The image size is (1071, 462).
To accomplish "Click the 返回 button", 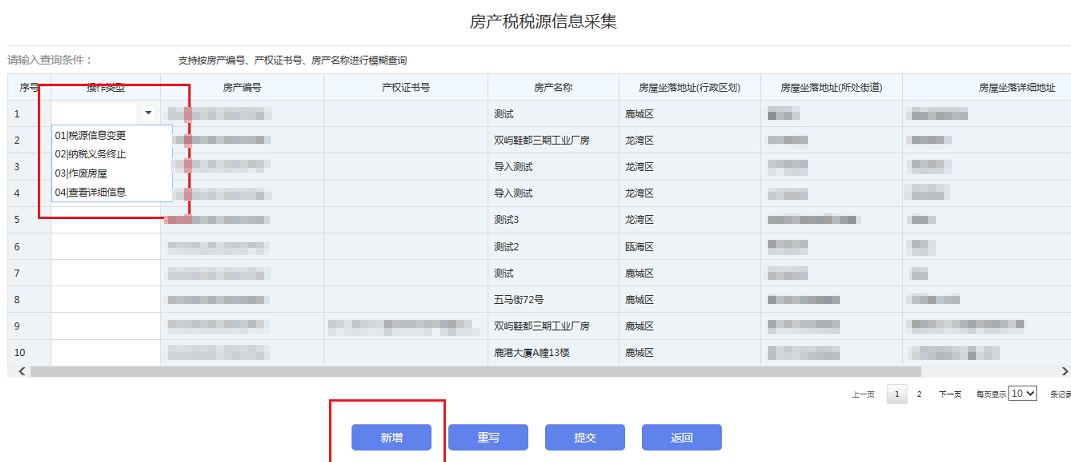I will click(681, 437).
